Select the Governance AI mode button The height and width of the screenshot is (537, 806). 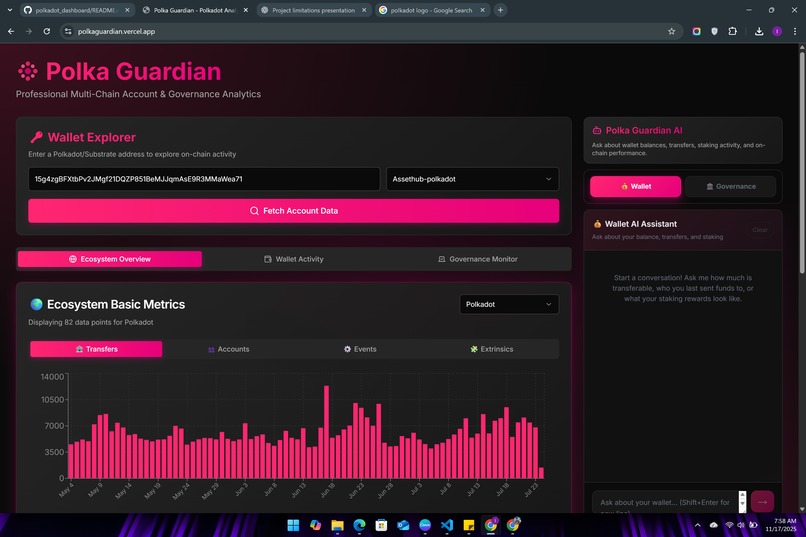pyautogui.click(x=730, y=187)
